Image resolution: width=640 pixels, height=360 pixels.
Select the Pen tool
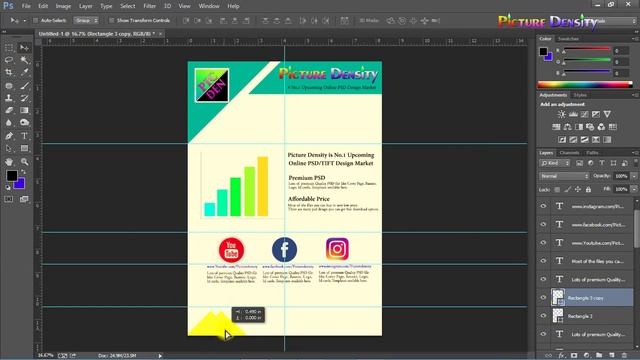(x=9, y=136)
